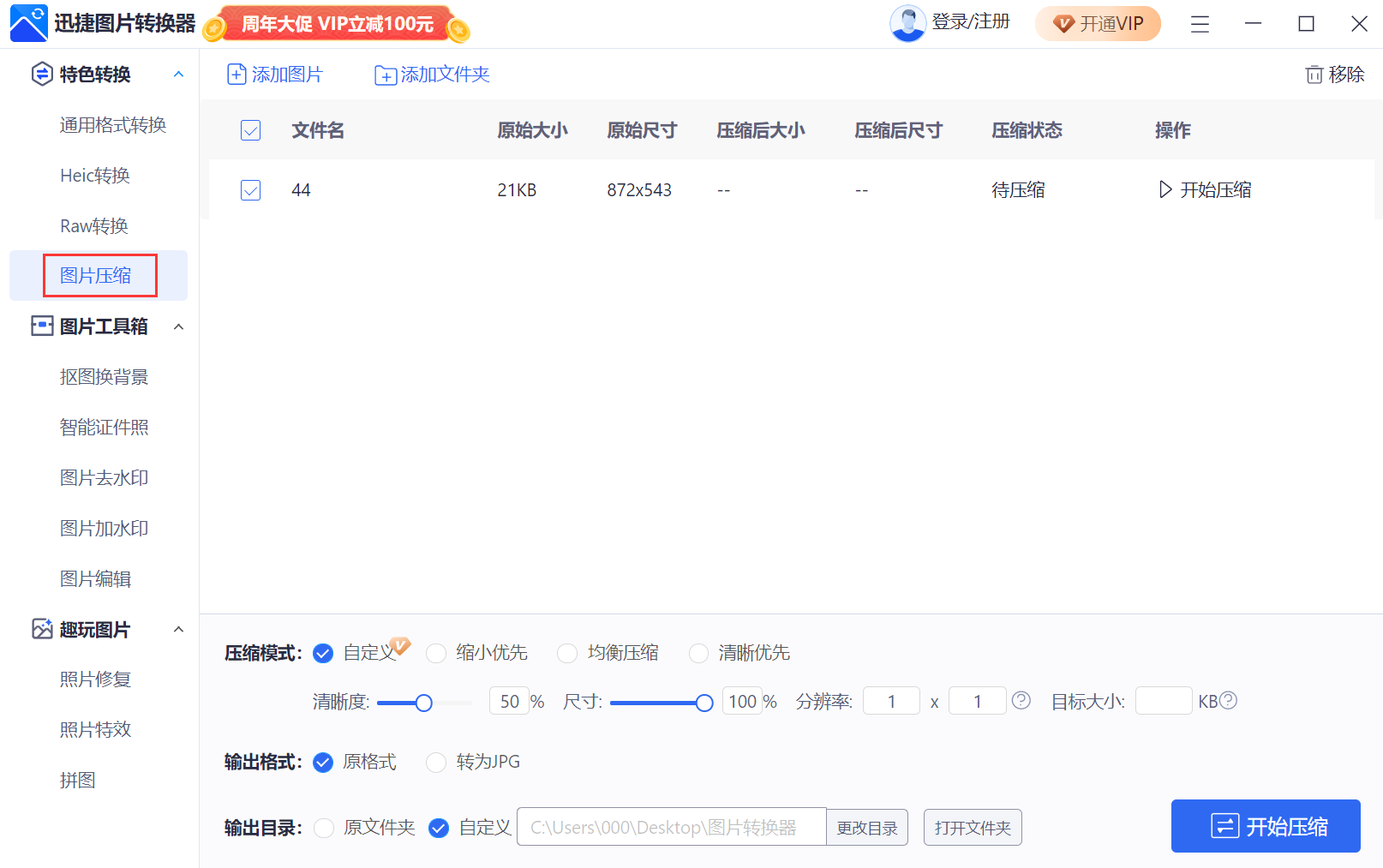Click the 清晰度 slider handle
Viewport: 1383px width, 868px height.
click(423, 703)
